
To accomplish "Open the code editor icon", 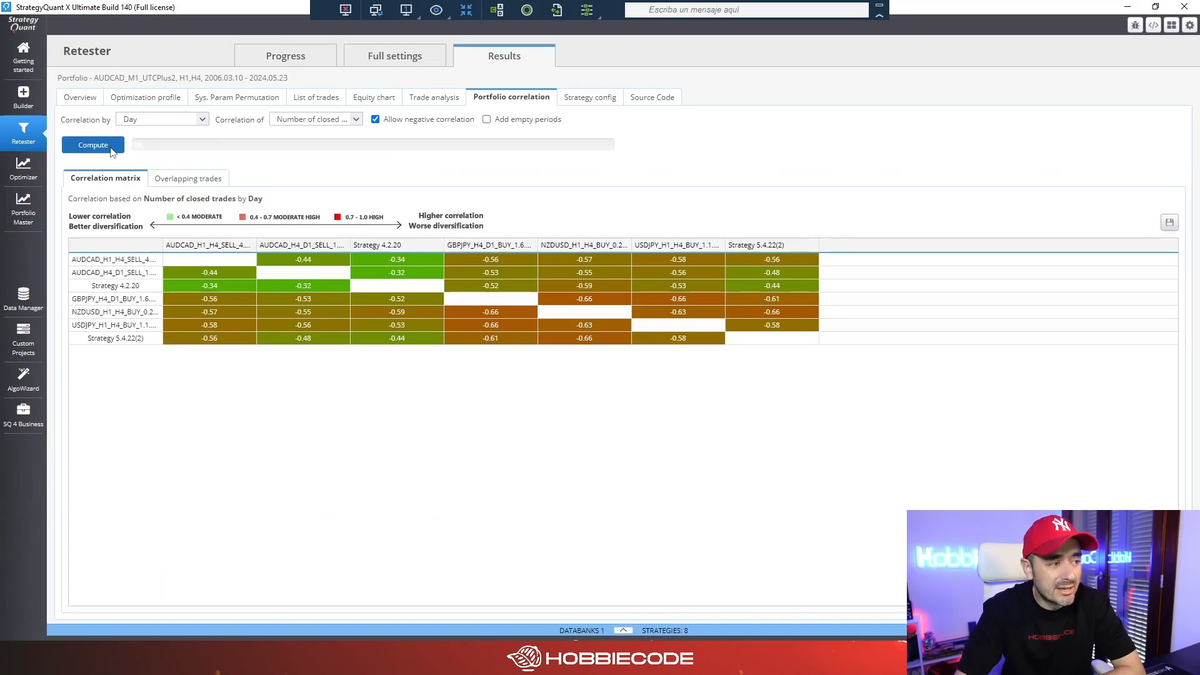I will click(x=1153, y=25).
